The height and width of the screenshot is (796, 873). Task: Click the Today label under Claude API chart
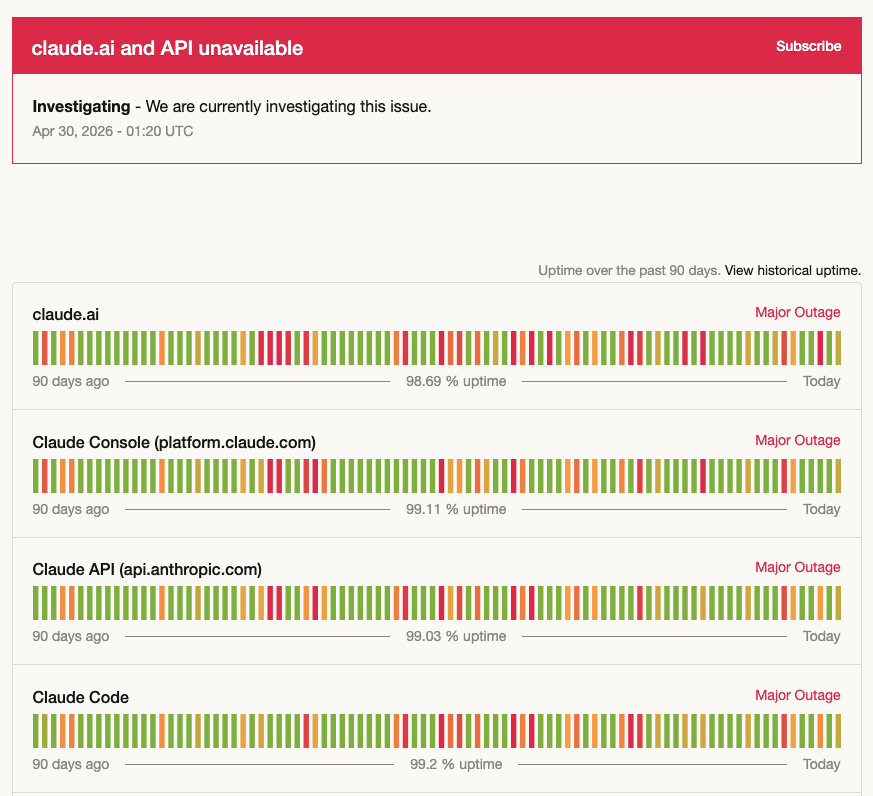[x=821, y=636]
